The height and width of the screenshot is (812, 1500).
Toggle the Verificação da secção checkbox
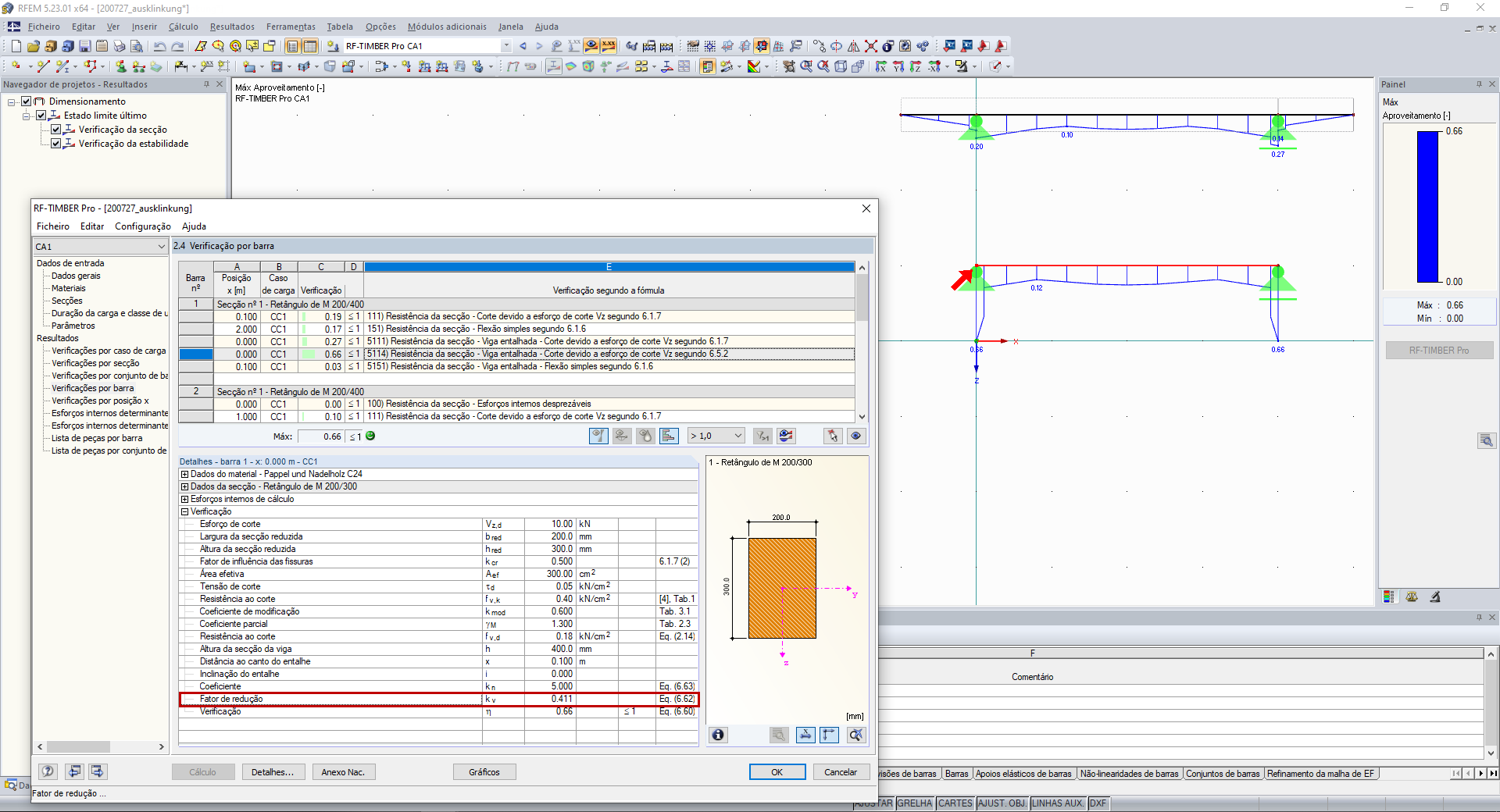[x=56, y=130]
